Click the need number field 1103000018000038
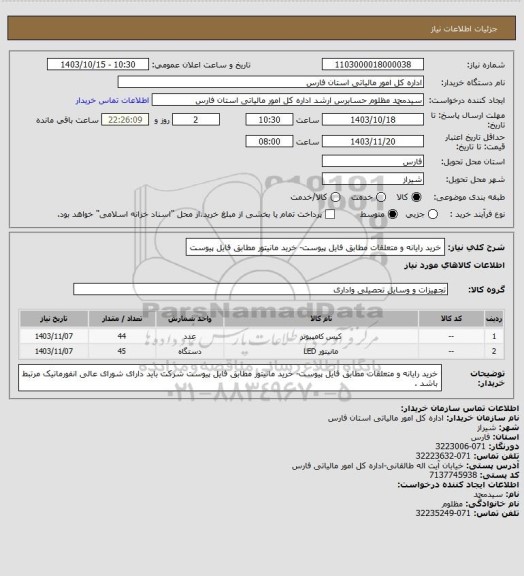Screen dimensions: 524x576 373,64
